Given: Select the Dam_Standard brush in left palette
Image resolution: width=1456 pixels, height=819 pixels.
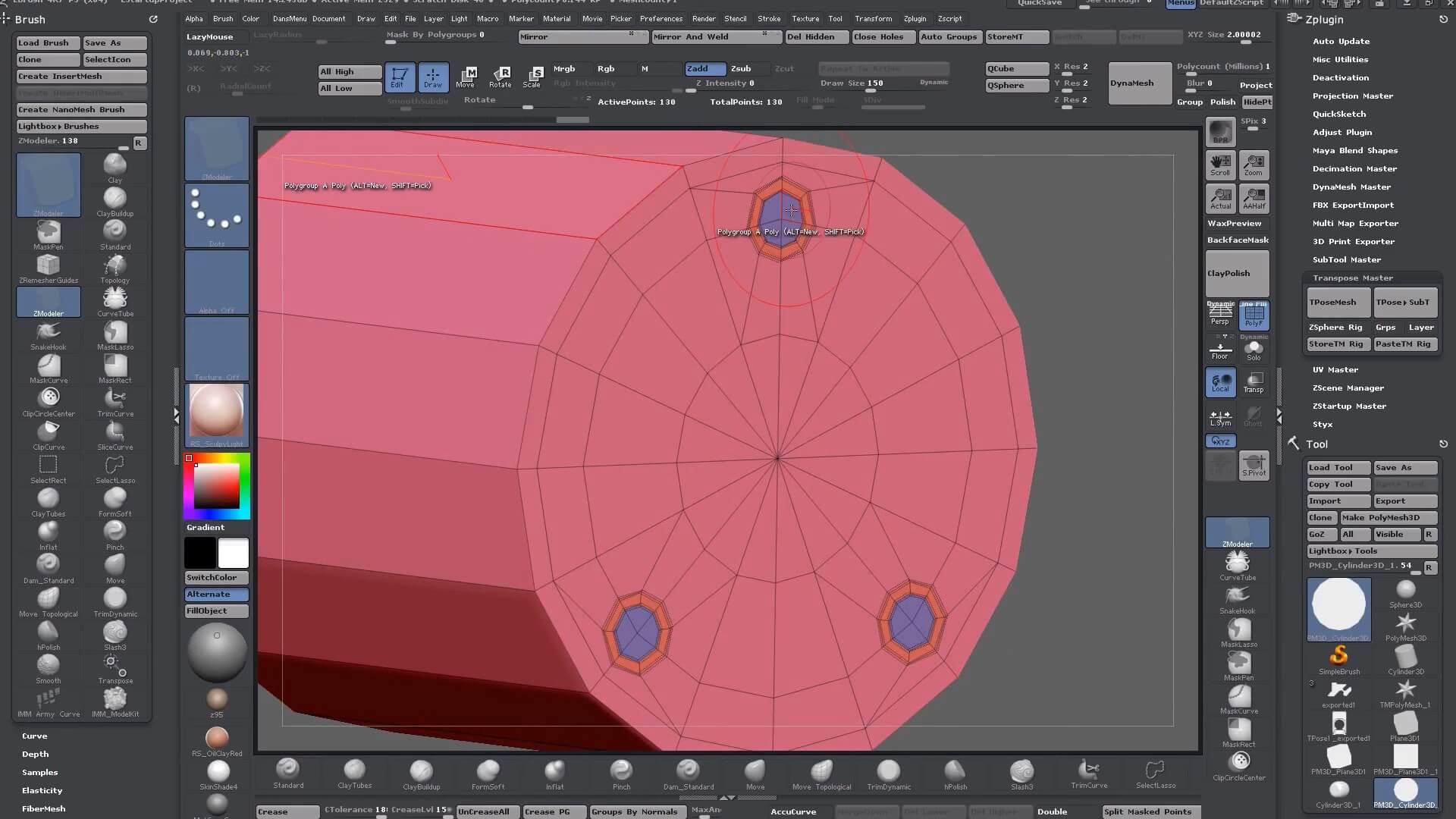Looking at the screenshot, I should 49,566.
